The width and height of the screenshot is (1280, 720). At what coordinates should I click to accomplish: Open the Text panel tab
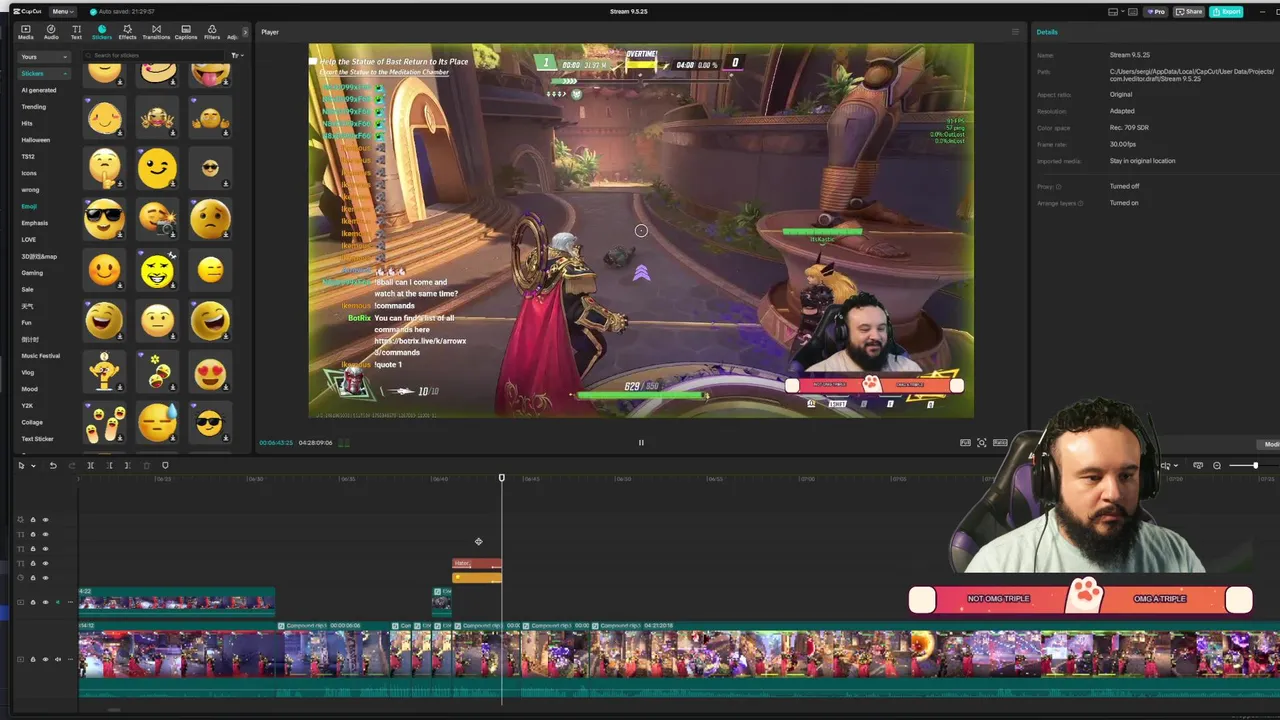click(x=76, y=31)
